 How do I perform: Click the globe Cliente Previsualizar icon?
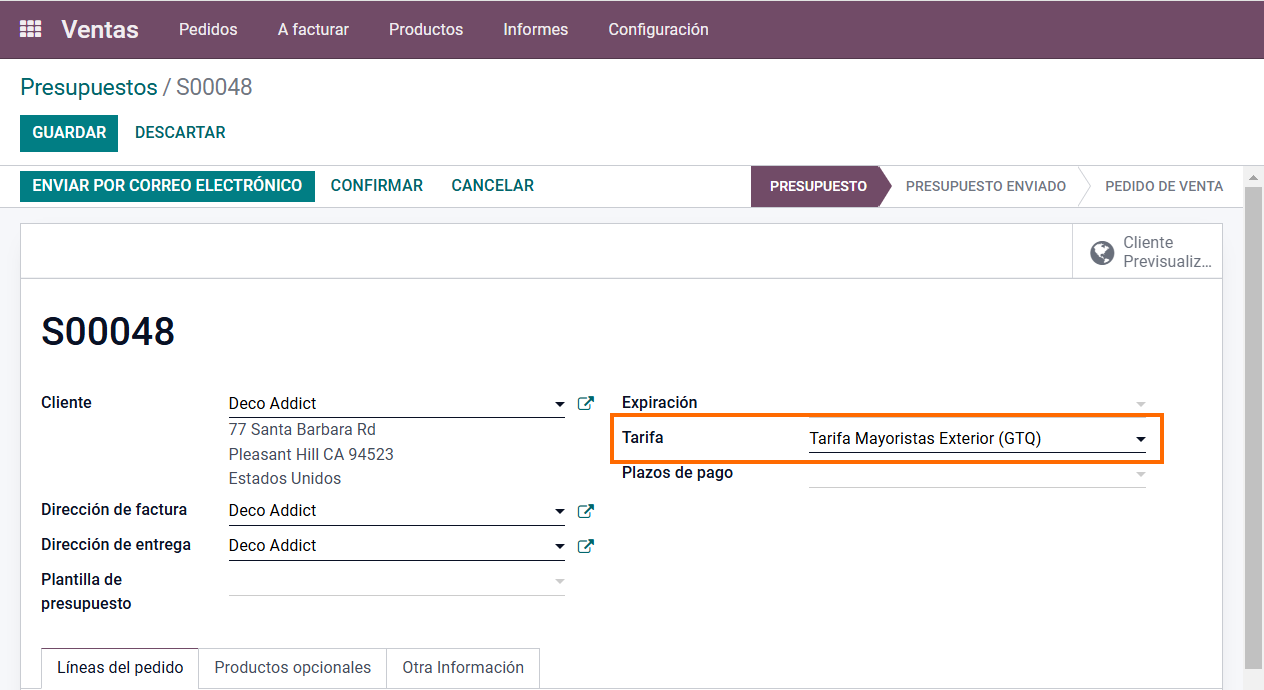[x=1102, y=253]
